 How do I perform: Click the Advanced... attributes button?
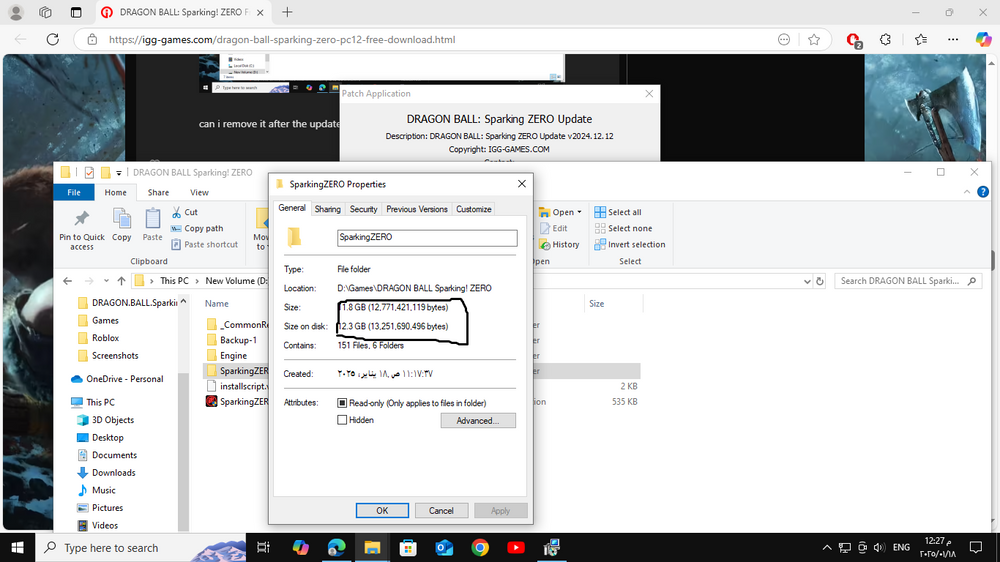coord(478,420)
